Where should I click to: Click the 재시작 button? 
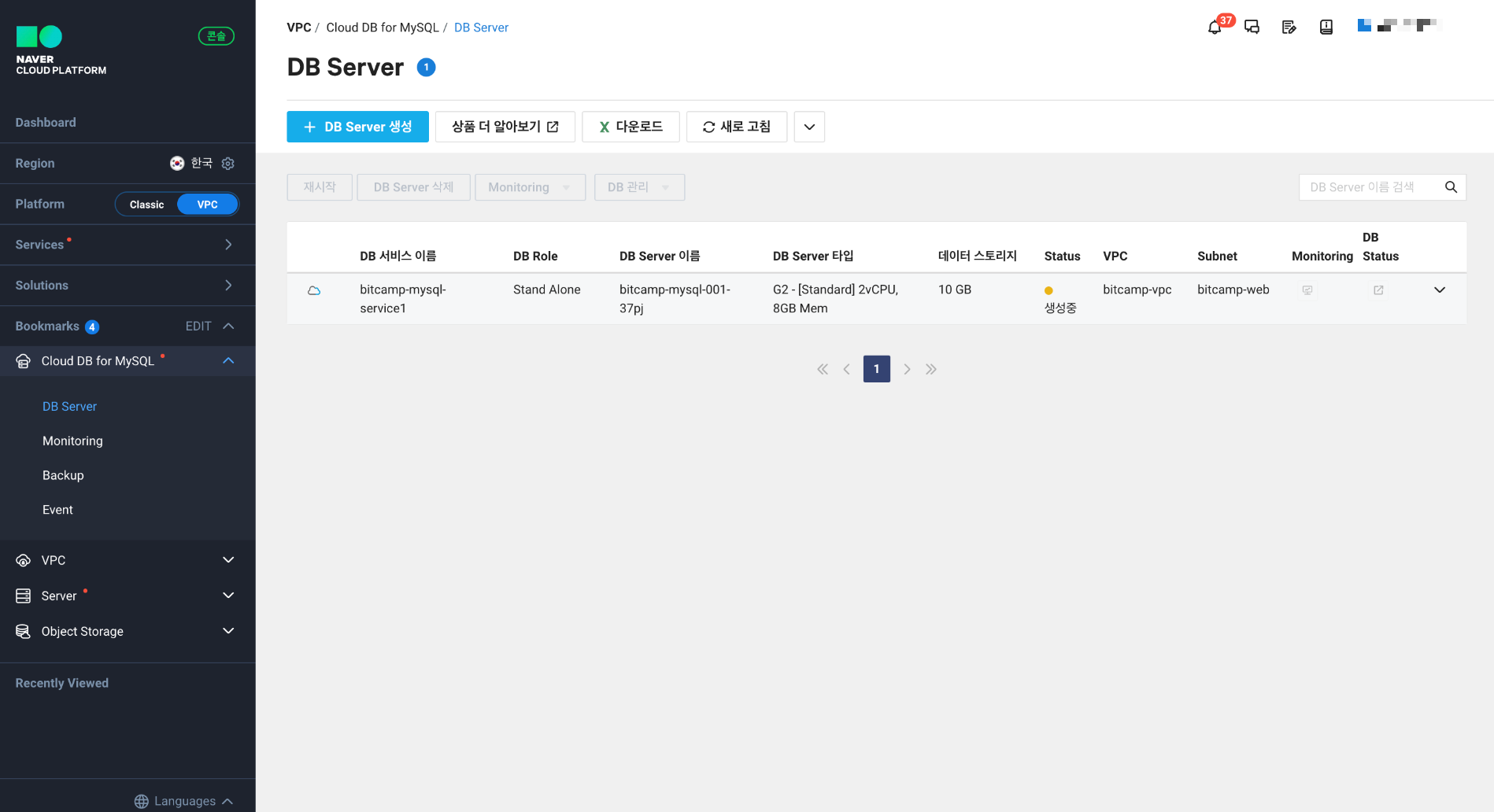click(320, 187)
